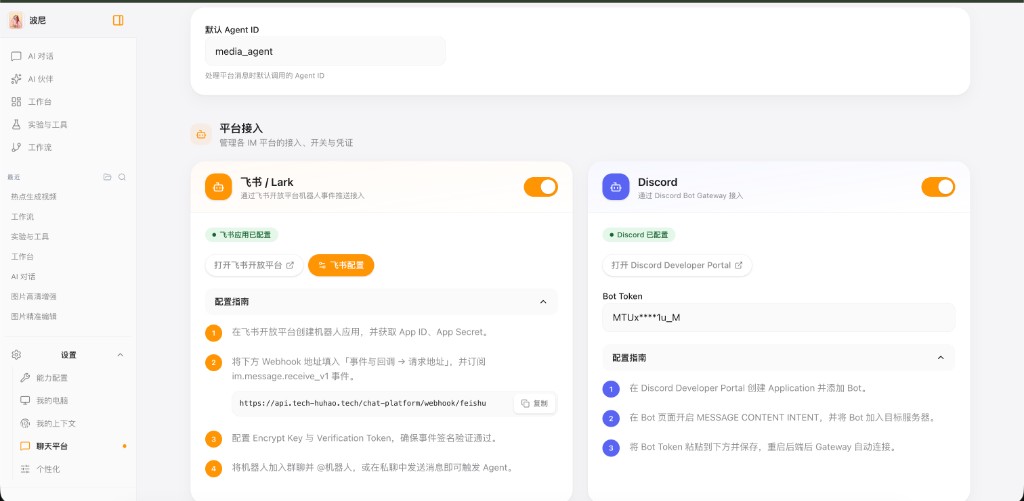Open recent item 实验与工具
Image resolution: width=1024 pixels, height=501 pixels.
tap(30, 236)
